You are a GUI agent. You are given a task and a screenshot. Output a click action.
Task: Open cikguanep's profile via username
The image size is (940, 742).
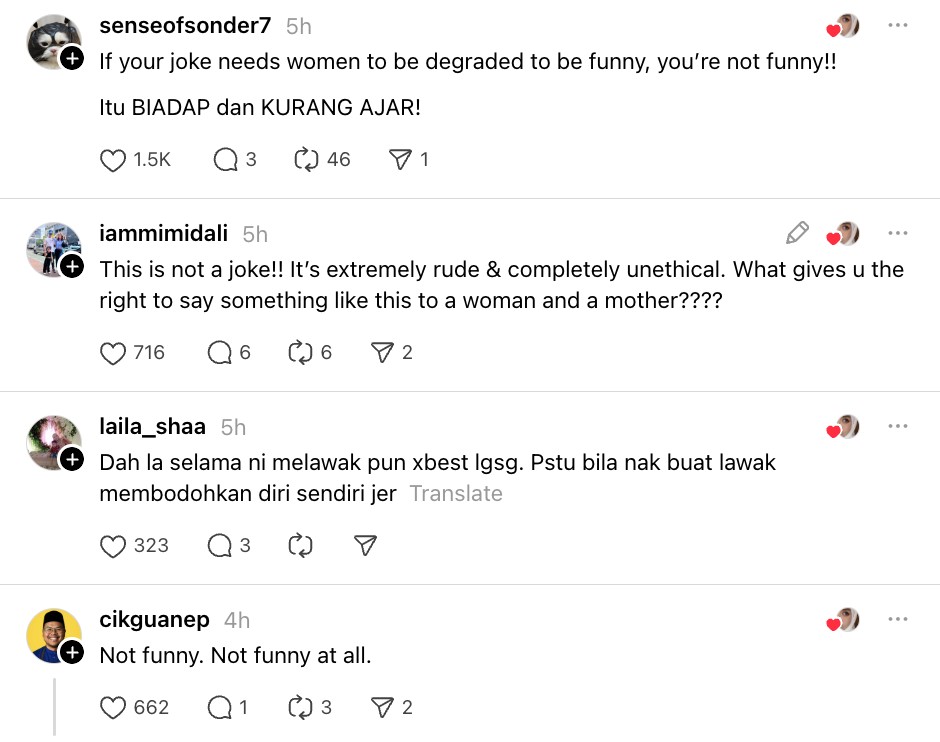point(154,620)
